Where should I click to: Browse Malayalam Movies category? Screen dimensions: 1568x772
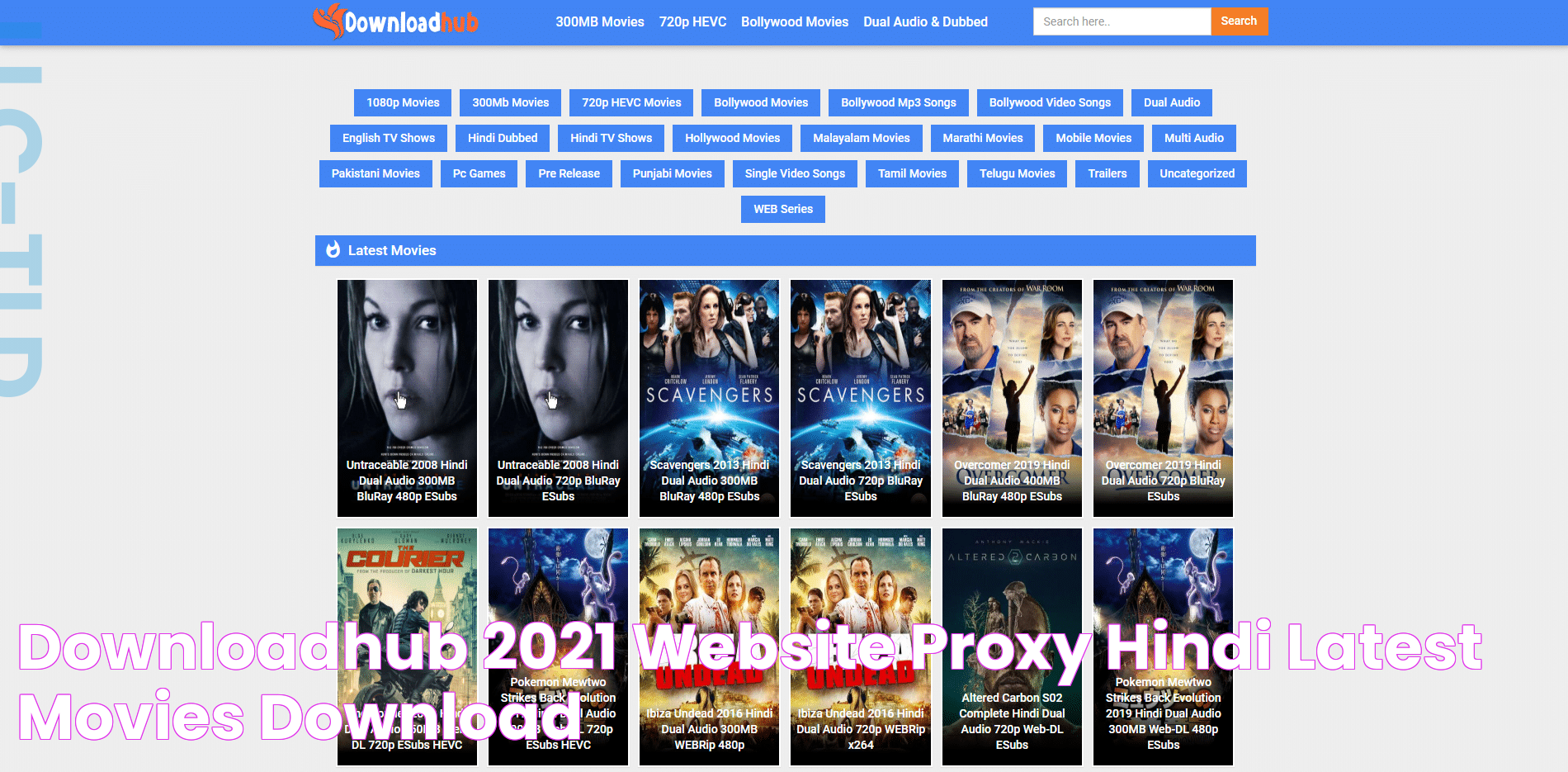click(x=862, y=138)
